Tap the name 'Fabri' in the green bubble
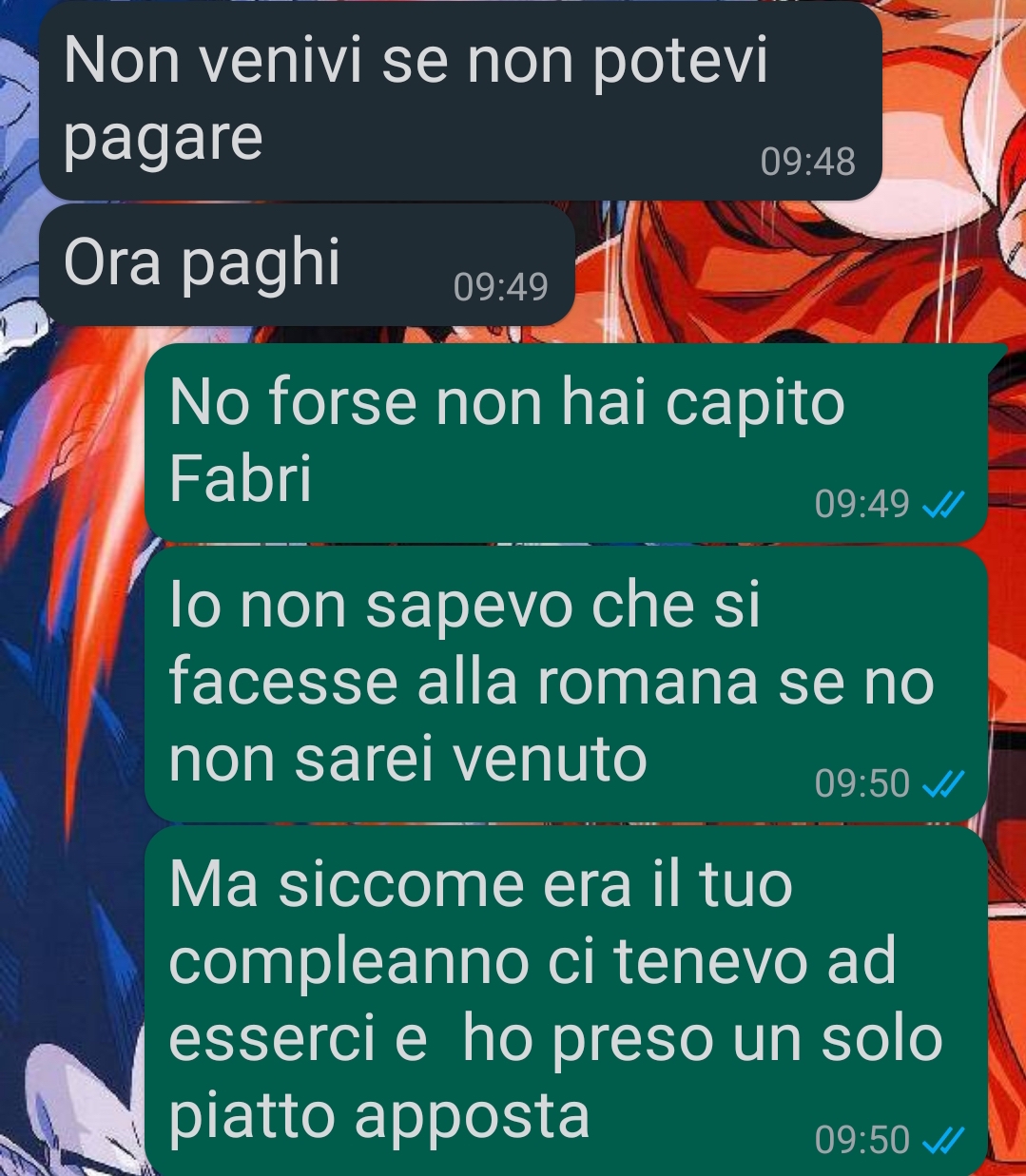Screen dimensions: 1026x1176 point(241,478)
